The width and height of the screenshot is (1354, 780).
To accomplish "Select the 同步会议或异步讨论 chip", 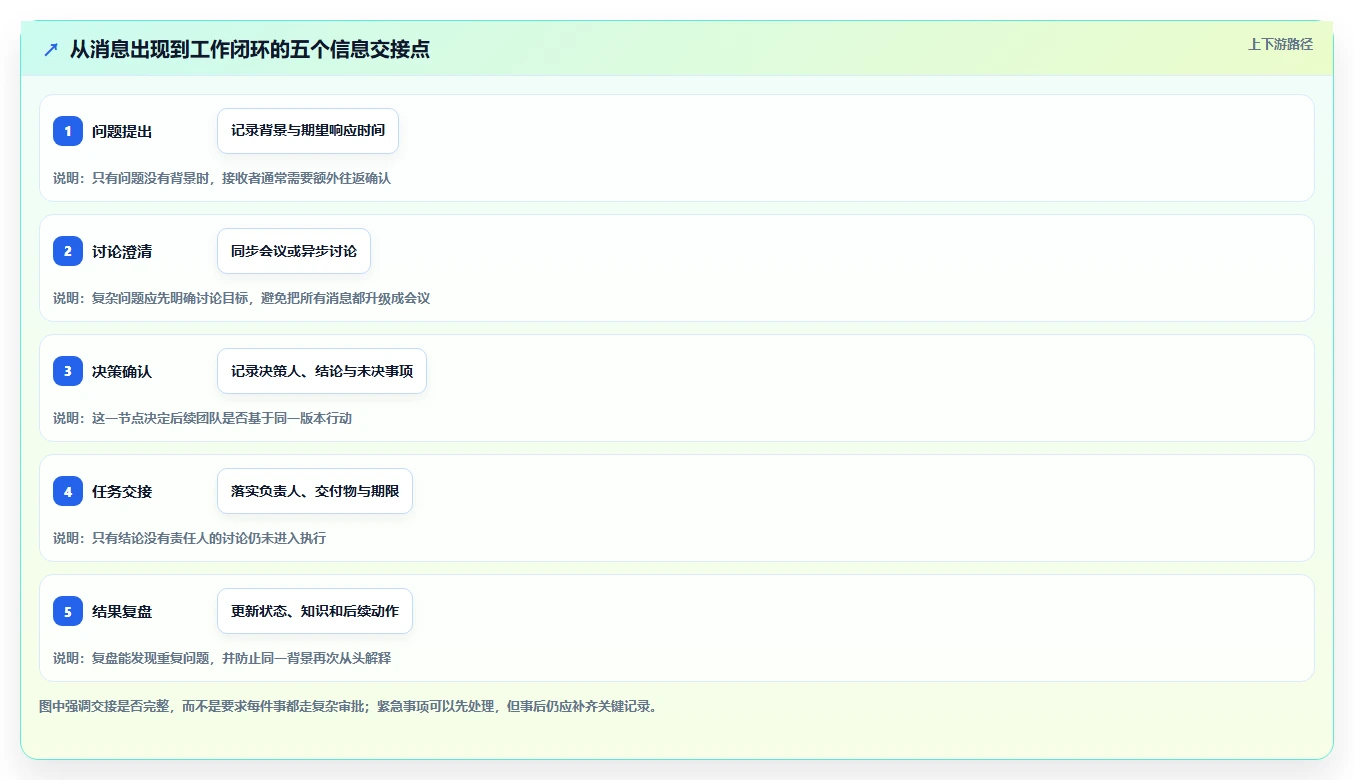I will tap(294, 251).
